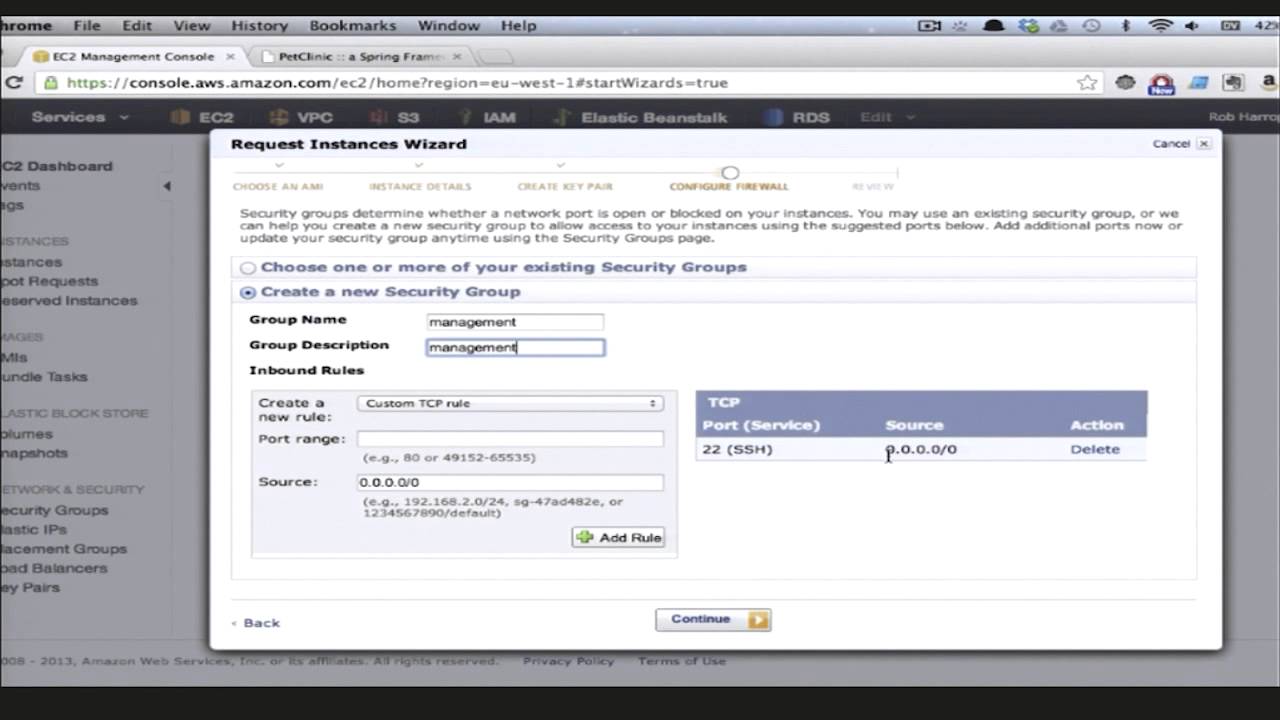Click the Add Rule button
Viewport: 1280px width, 720px height.
click(x=618, y=538)
